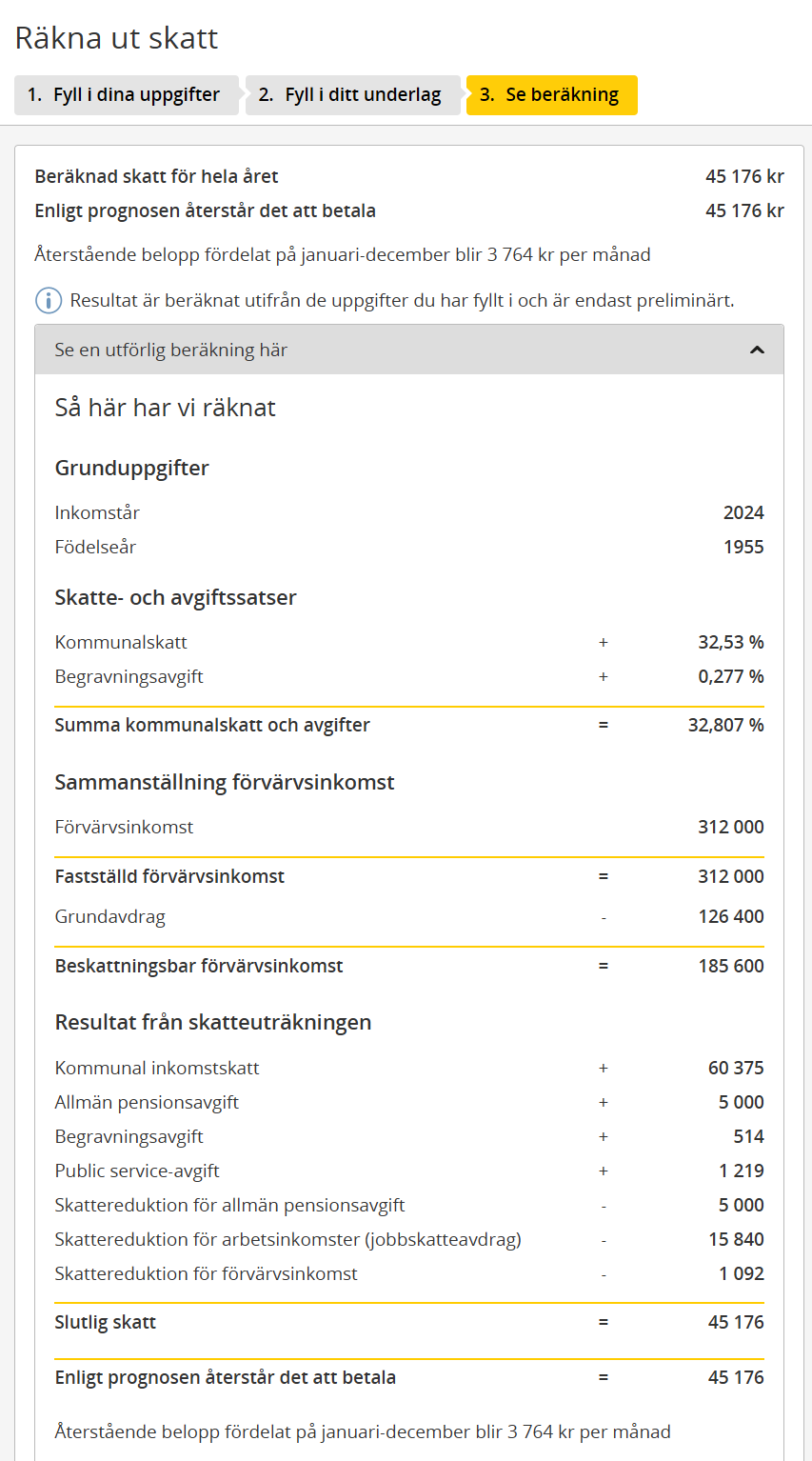Select step 3 'Se beräkning' tab
The width and height of the screenshot is (812, 1461).
[552, 95]
